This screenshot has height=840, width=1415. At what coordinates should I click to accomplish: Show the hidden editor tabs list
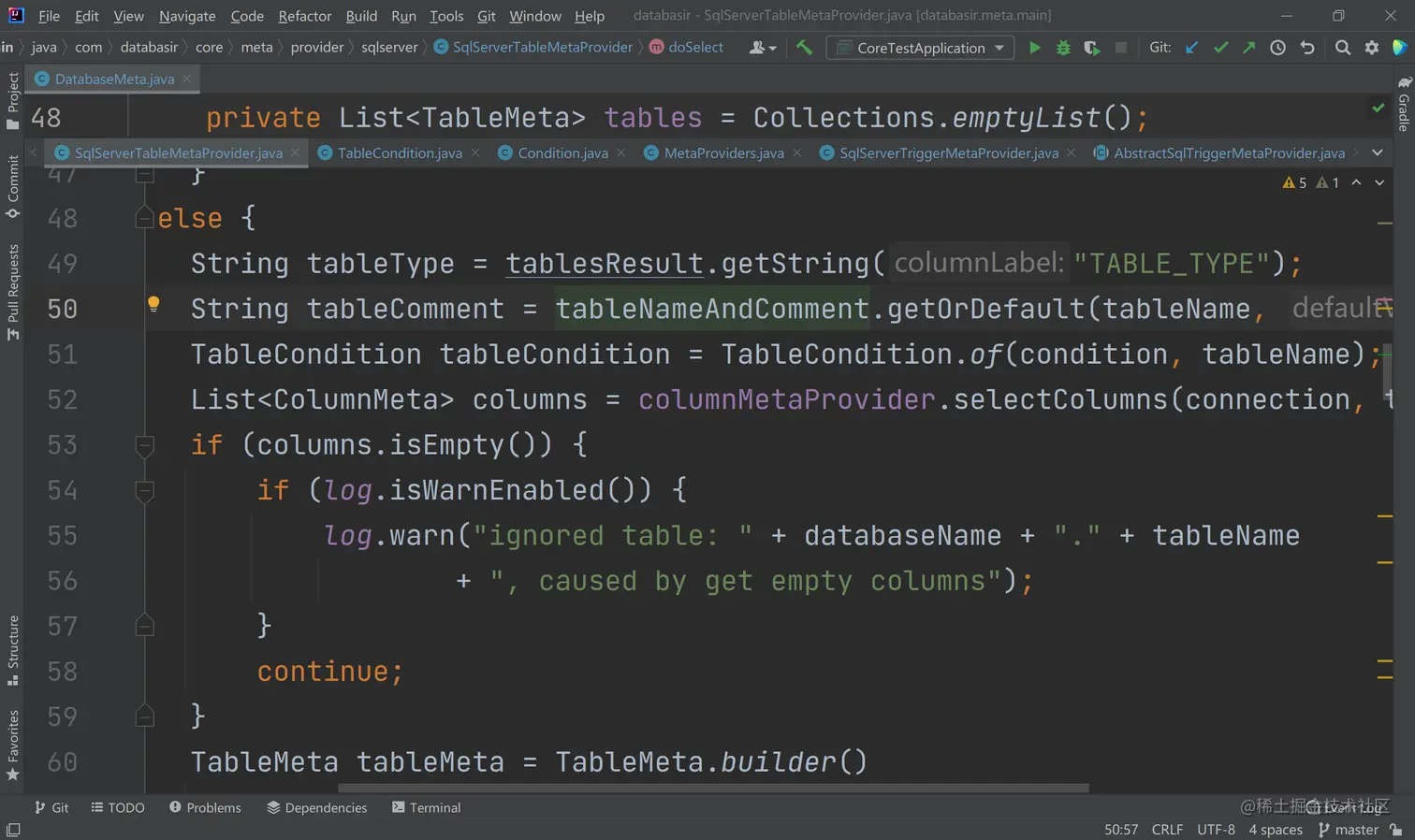point(1378,152)
